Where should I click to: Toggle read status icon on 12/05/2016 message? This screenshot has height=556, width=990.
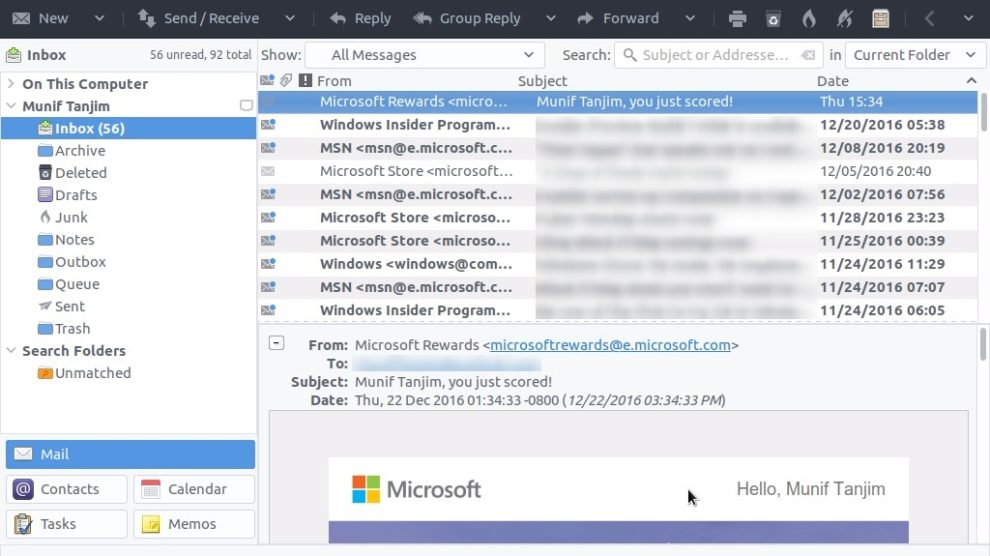pyautogui.click(x=268, y=171)
